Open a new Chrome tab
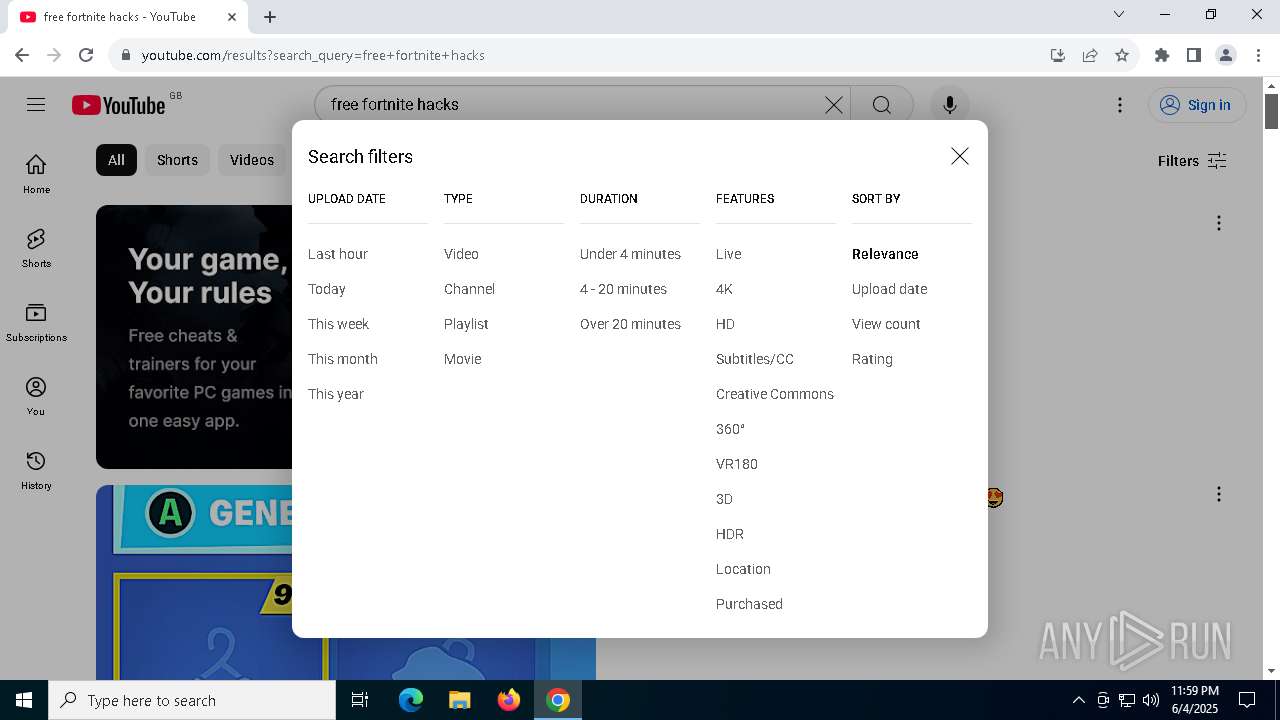Image resolution: width=1280 pixels, height=720 pixels. pyautogui.click(x=270, y=17)
